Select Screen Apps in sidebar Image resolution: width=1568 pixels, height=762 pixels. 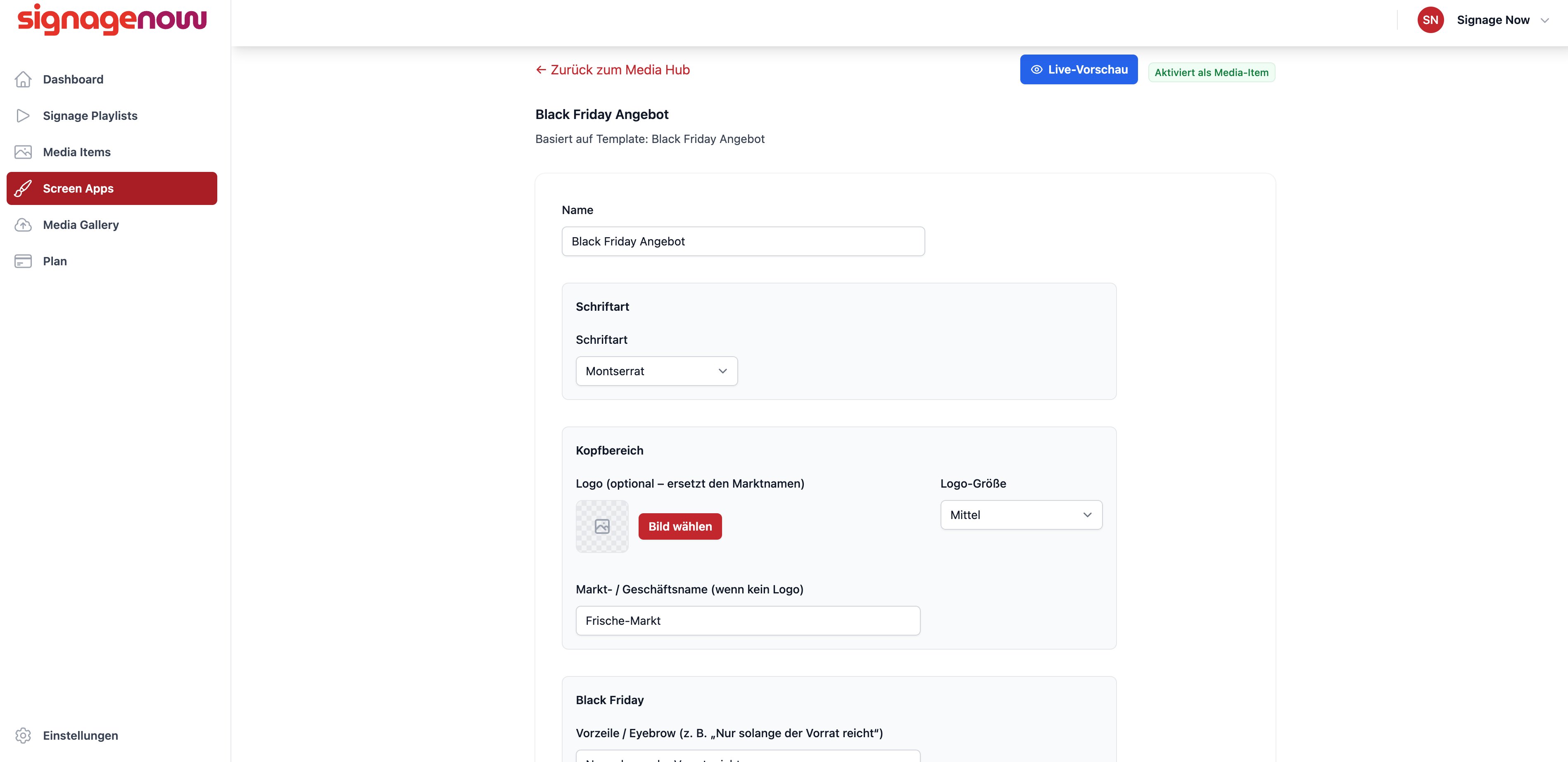[112, 188]
